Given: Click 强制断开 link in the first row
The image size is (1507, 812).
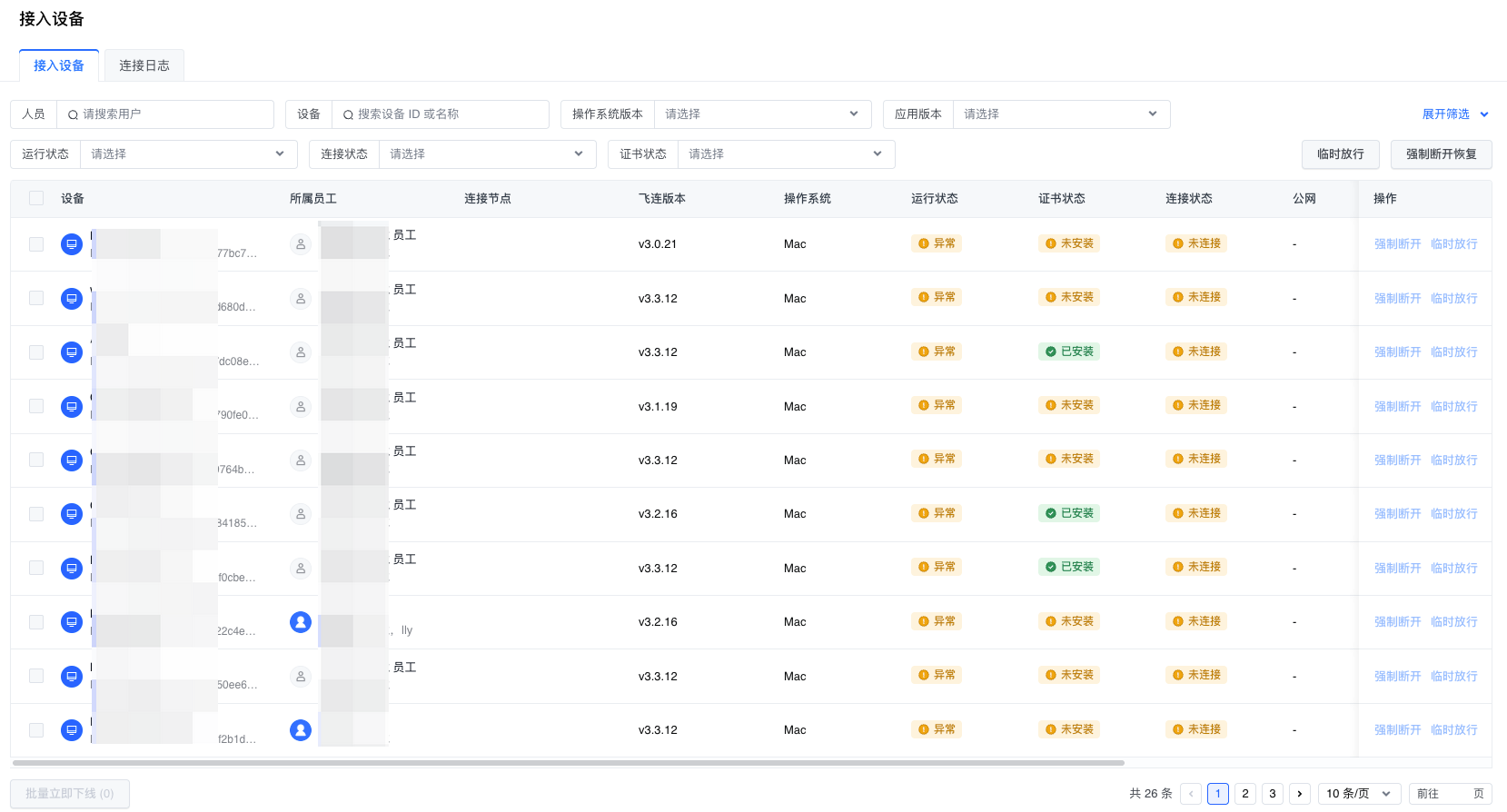Looking at the screenshot, I should pos(1397,244).
